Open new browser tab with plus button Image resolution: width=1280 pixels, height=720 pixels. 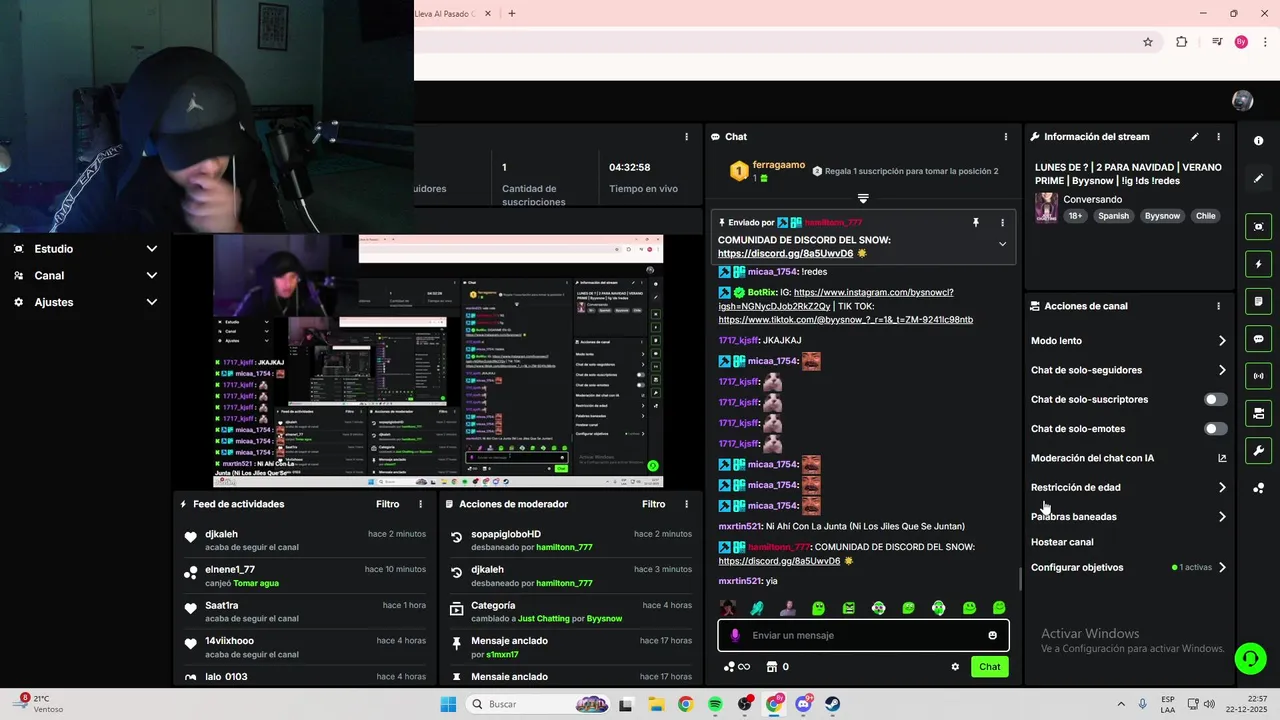point(512,13)
